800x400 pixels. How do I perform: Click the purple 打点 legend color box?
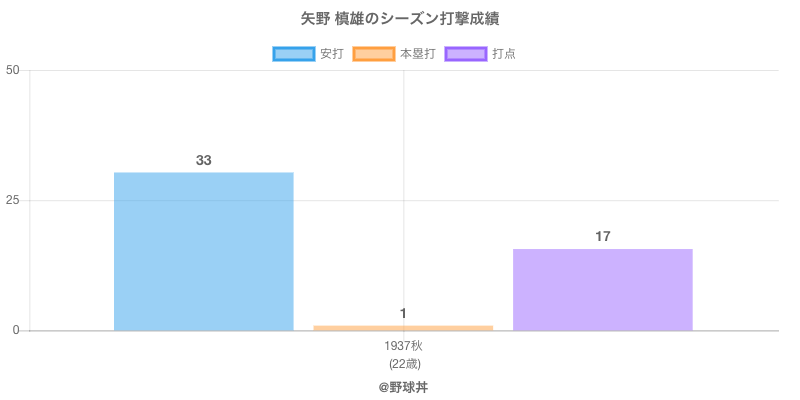[x=466, y=54]
